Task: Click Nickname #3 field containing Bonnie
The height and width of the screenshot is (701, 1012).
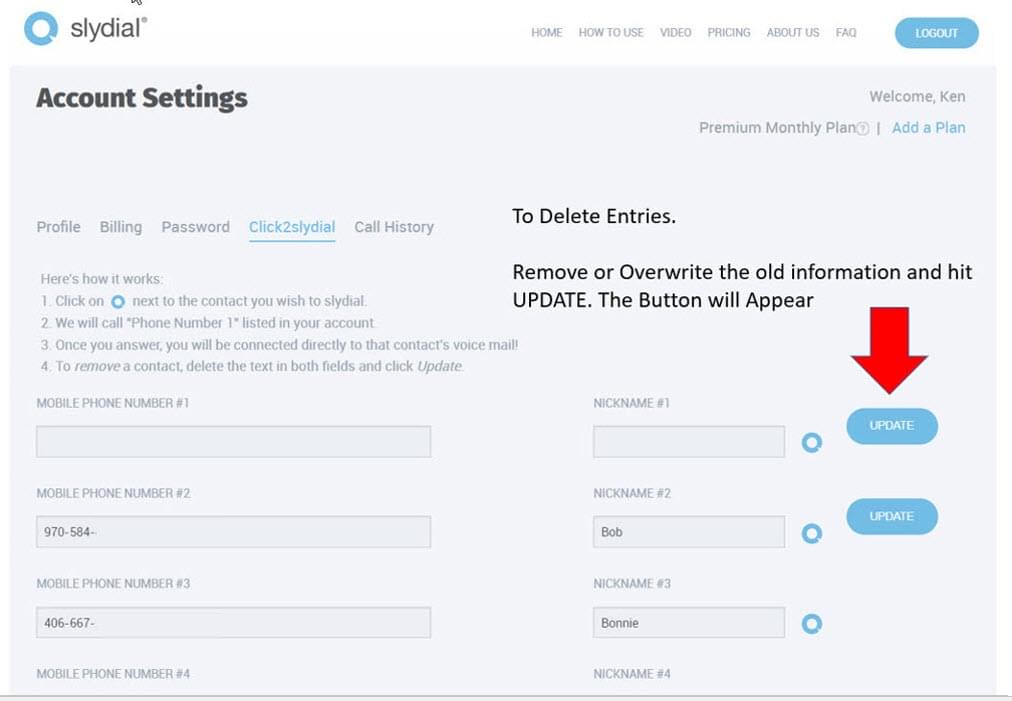Action: coord(688,623)
